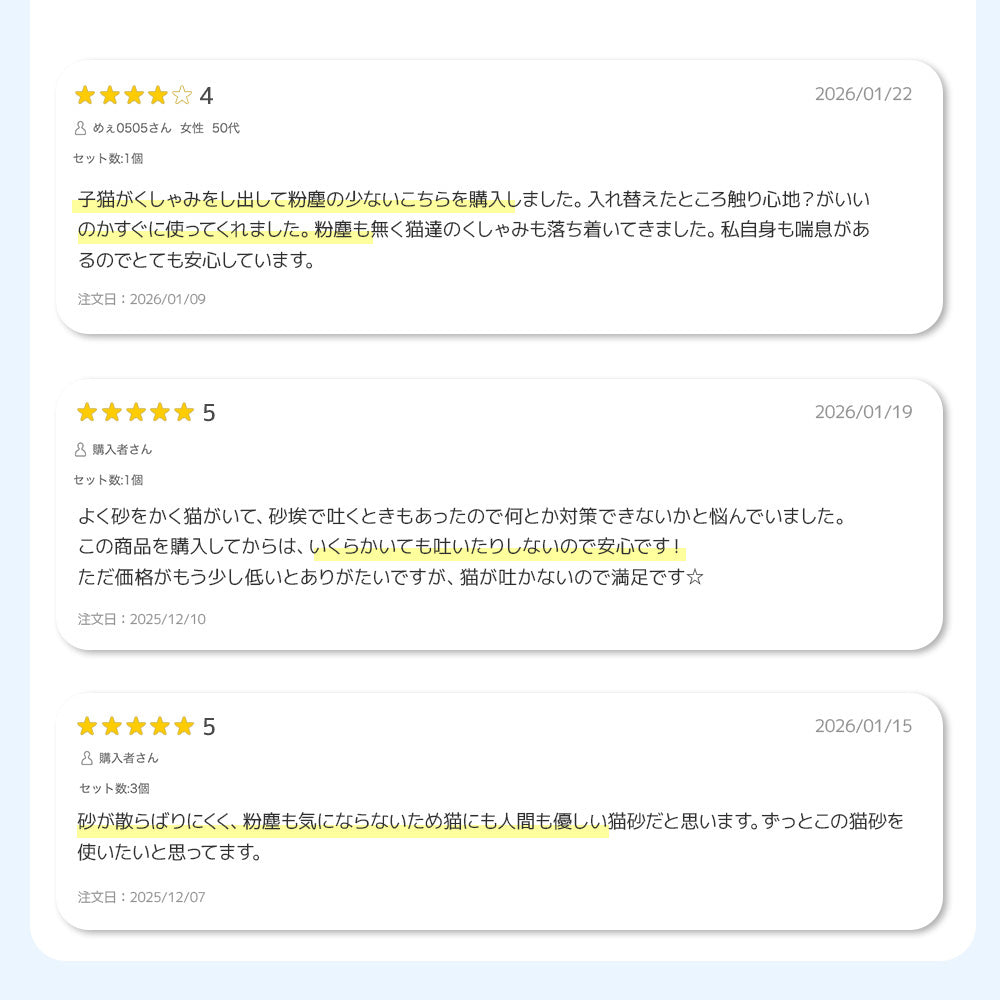The height and width of the screenshot is (1000, 1000).
Task: Click the review date 2026/01/19
Action: click(863, 412)
